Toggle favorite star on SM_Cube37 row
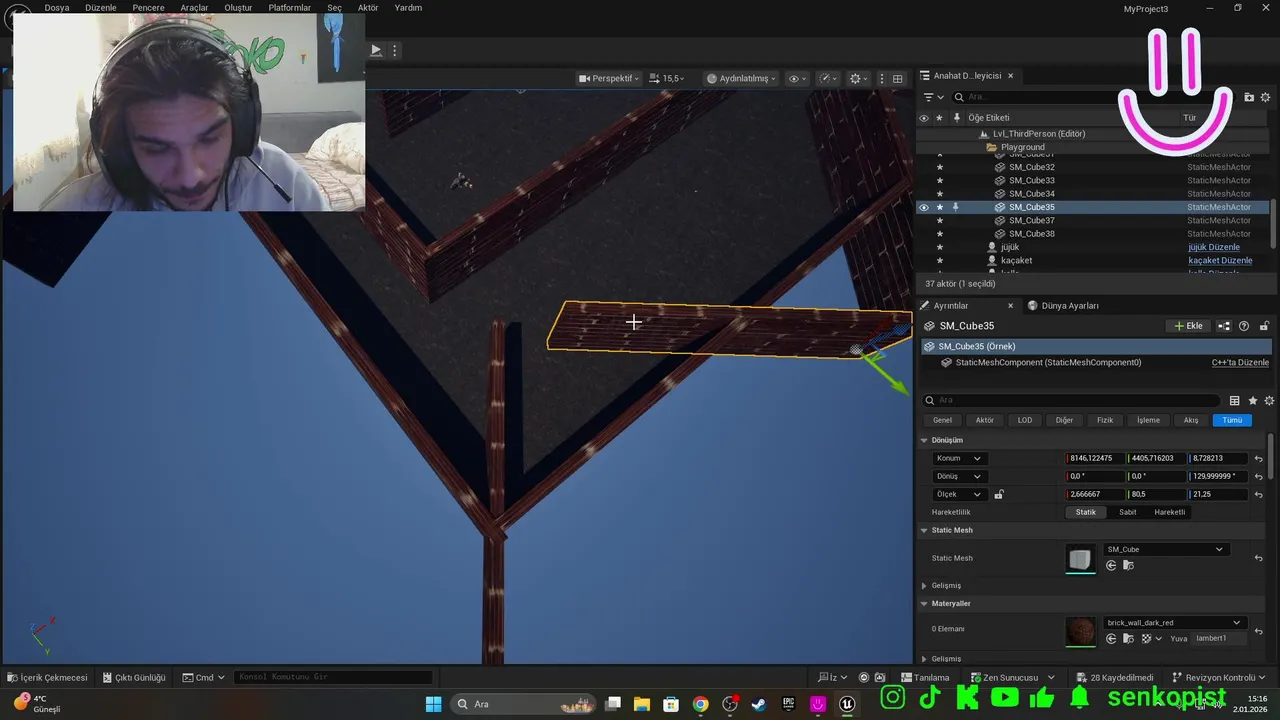 tap(939, 220)
